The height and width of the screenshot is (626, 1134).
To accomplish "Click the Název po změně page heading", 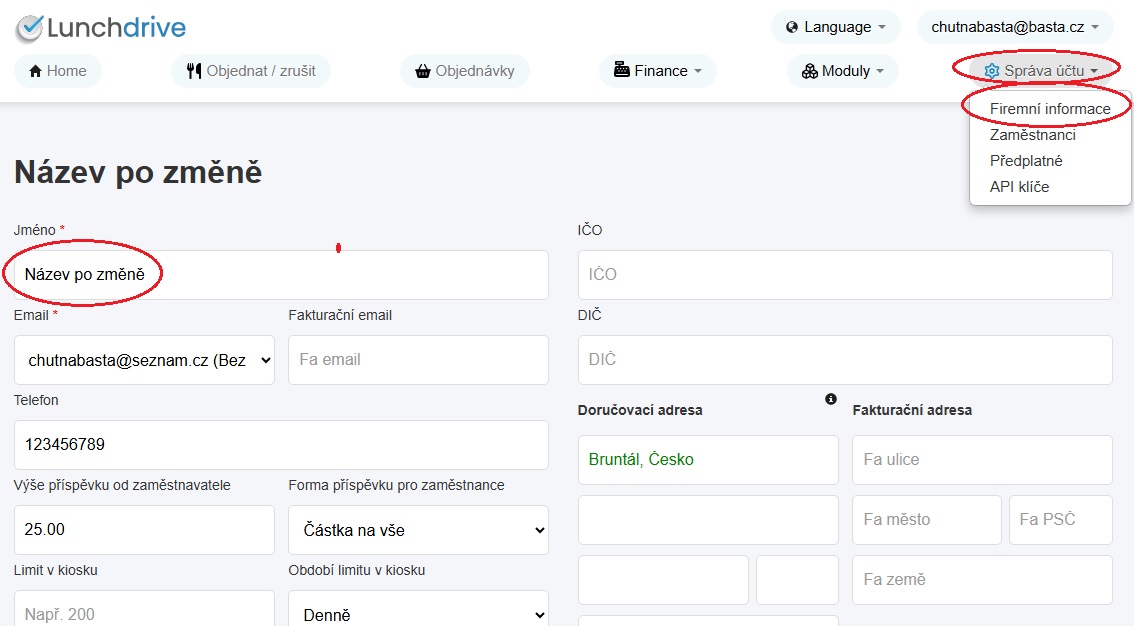I will pos(138,172).
